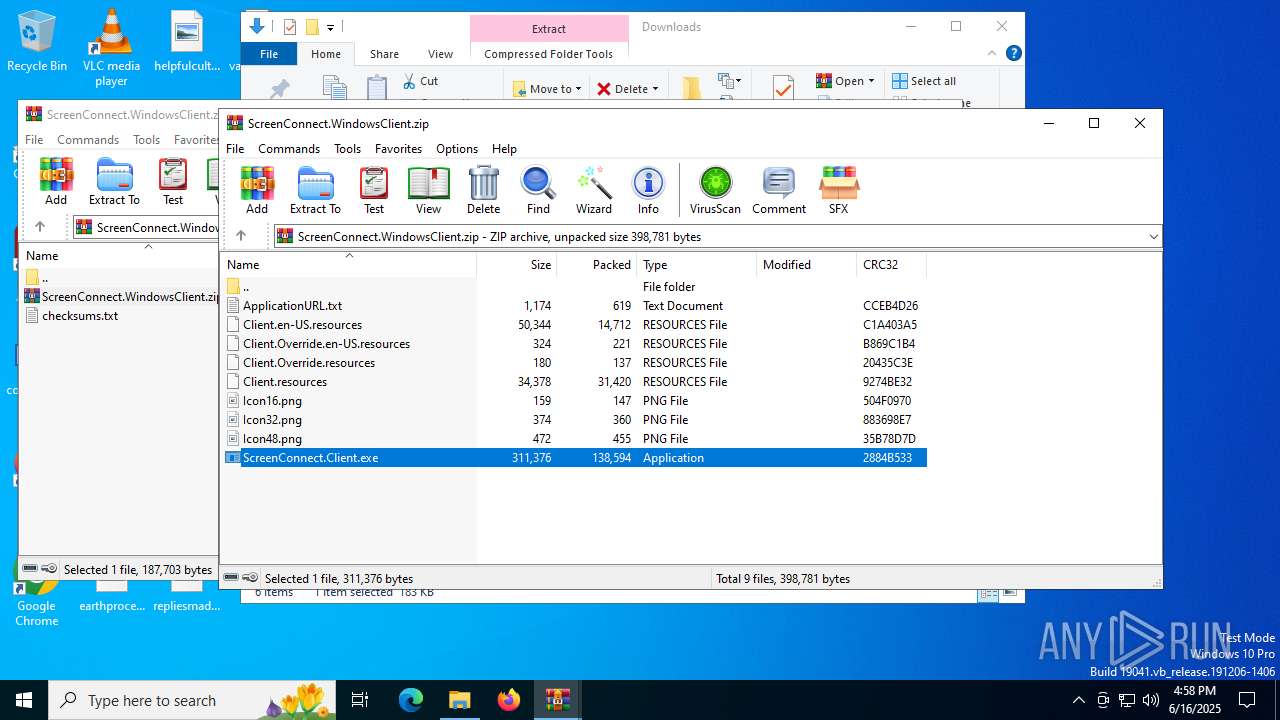Switch to the View tab in Explorer
Image resolution: width=1280 pixels, height=720 pixels.
coord(440,54)
